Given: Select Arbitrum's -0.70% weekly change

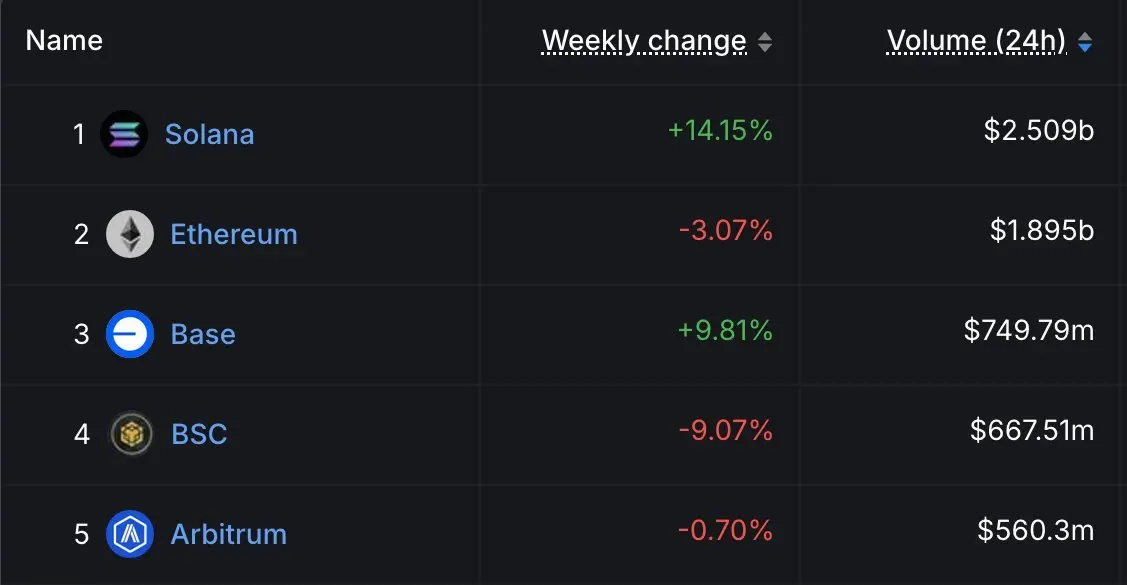Looking at the screenshot, I should [725, 530].
